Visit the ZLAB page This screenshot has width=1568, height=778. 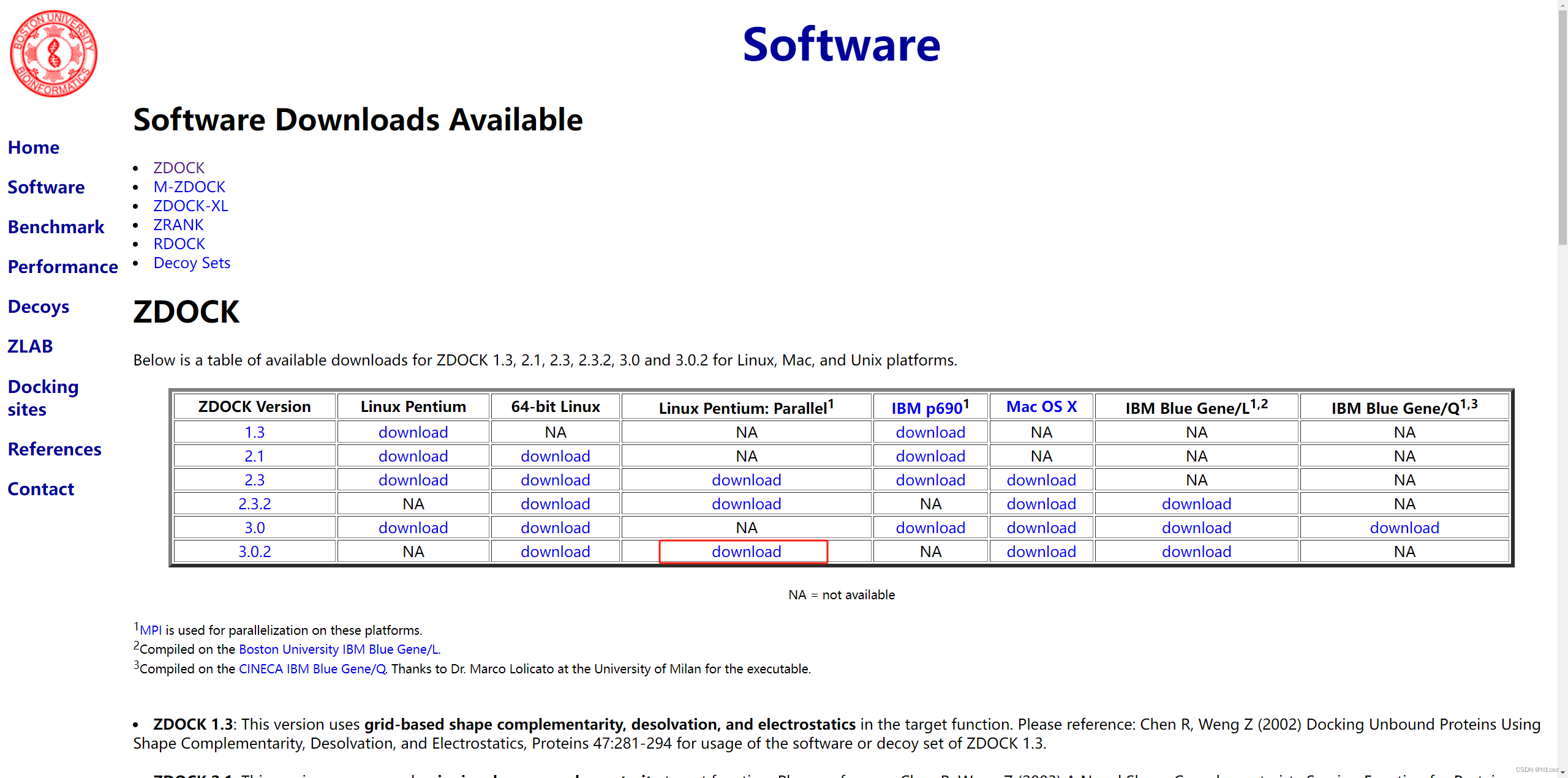click(30, 346)
